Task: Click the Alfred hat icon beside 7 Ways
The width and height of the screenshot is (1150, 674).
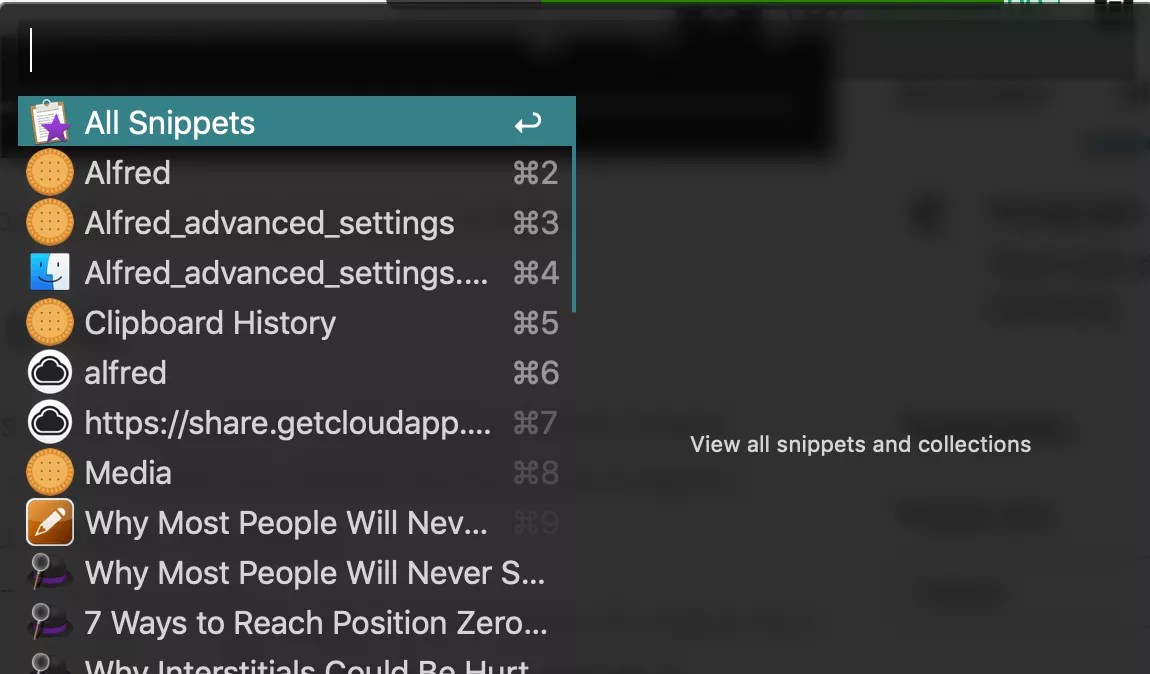Action: pyautogui.click(x=50, y=621)
